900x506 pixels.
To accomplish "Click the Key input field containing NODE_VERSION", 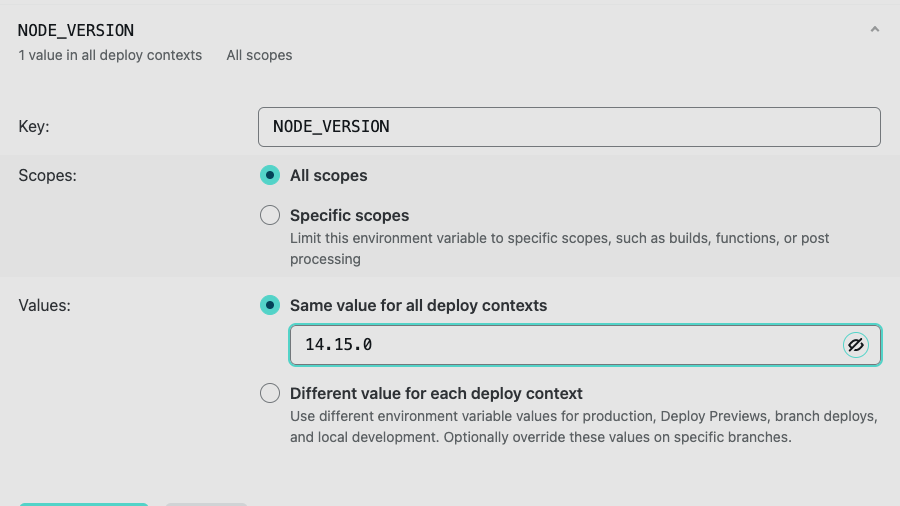I will pyautogui.click(x=568, y=127).
